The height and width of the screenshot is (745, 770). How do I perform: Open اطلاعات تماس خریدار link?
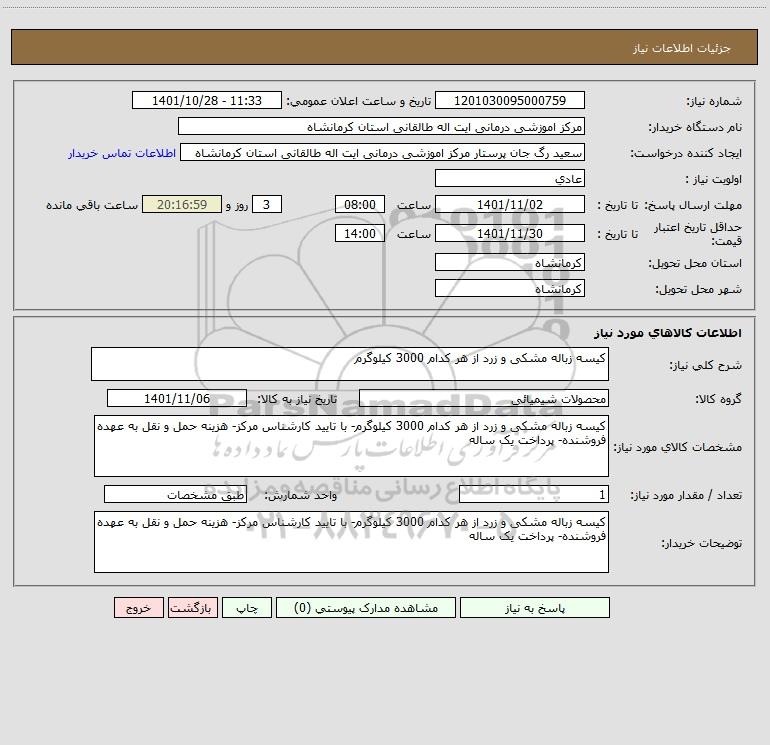point(122,153)
